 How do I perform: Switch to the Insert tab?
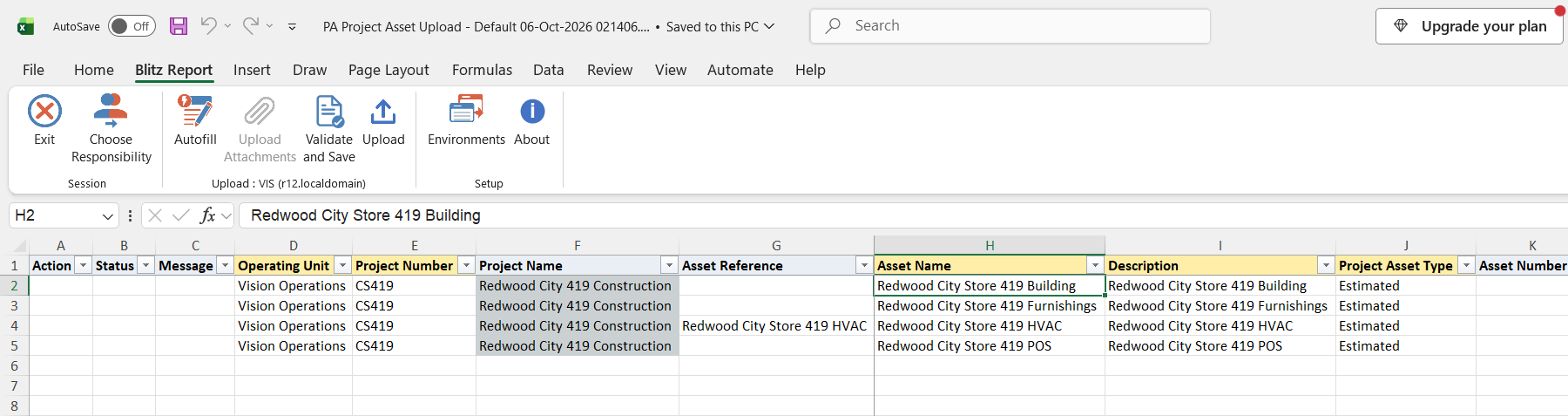click(x=252, y=70)
